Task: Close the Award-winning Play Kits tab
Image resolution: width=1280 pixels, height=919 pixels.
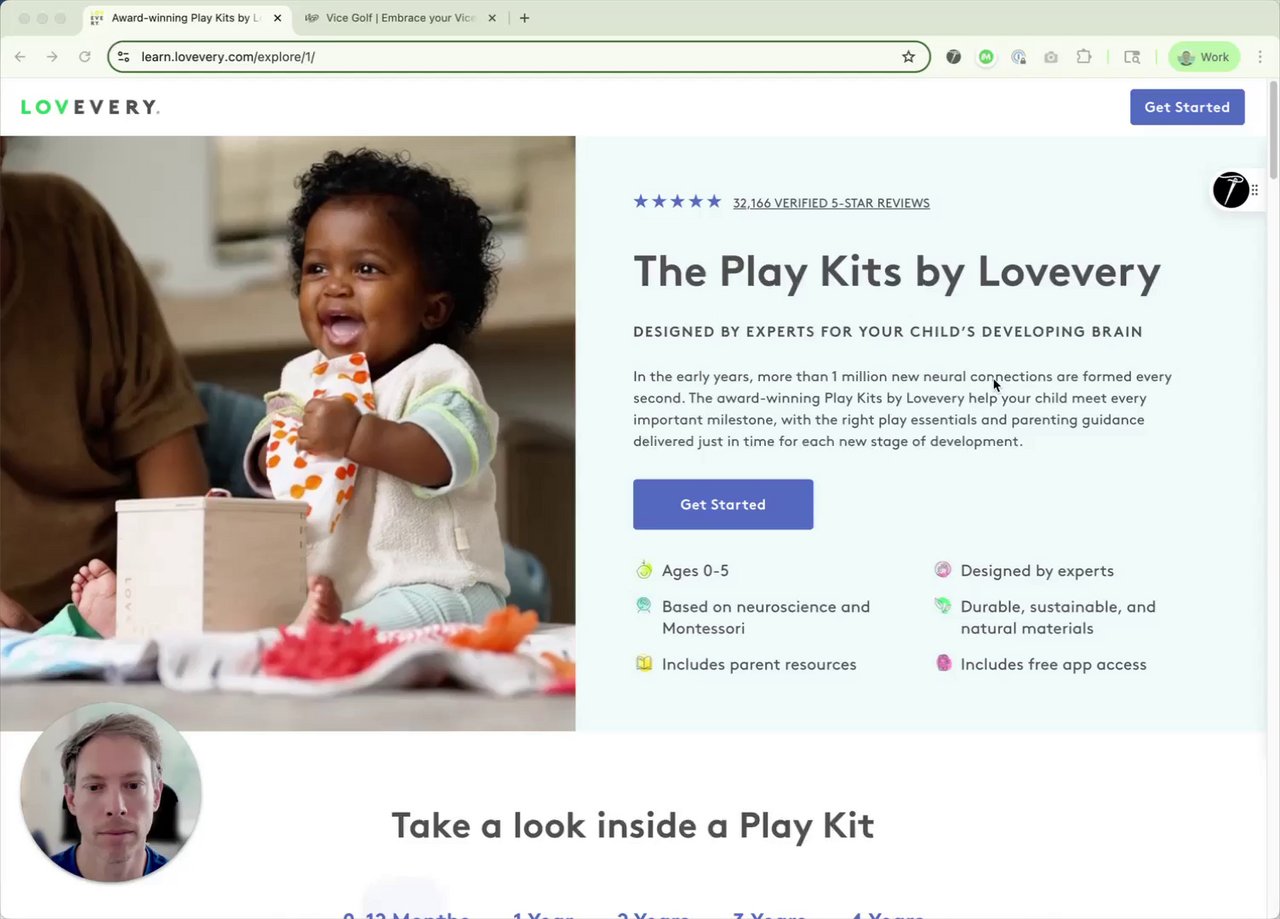Action: (277, 18)
